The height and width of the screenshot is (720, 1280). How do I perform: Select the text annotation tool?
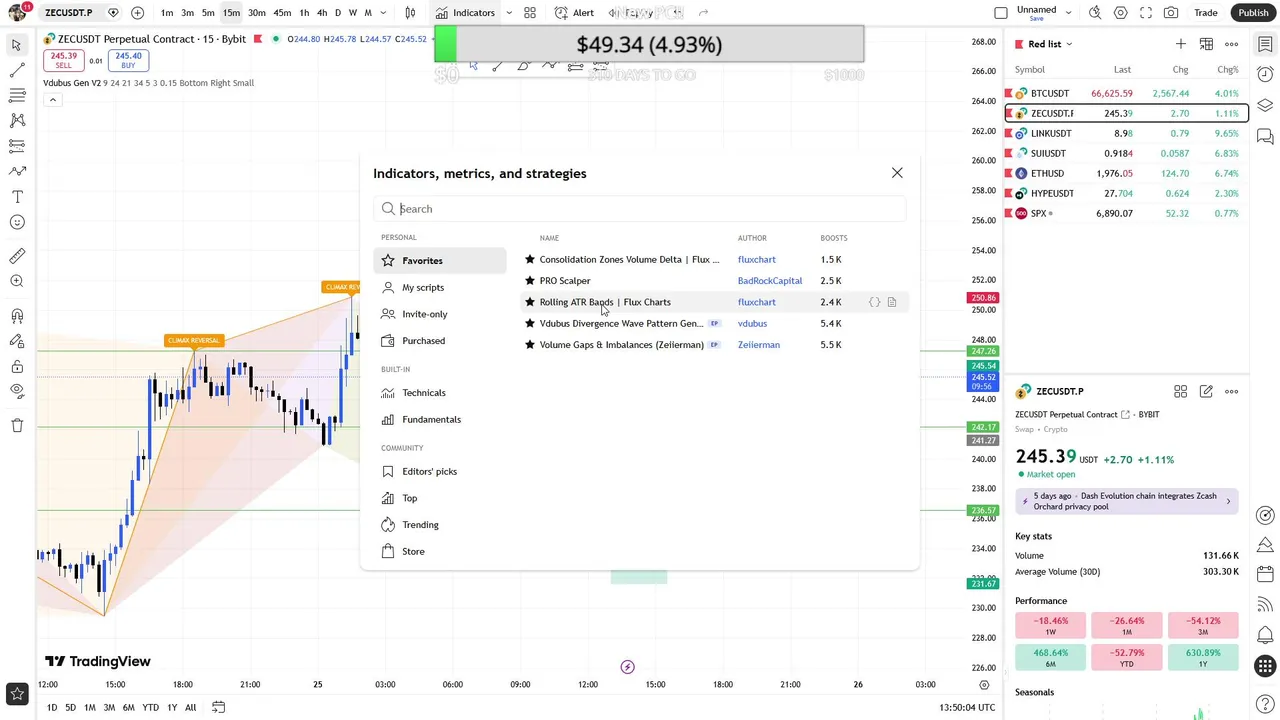pyautogui.click(x=17, y=197)
